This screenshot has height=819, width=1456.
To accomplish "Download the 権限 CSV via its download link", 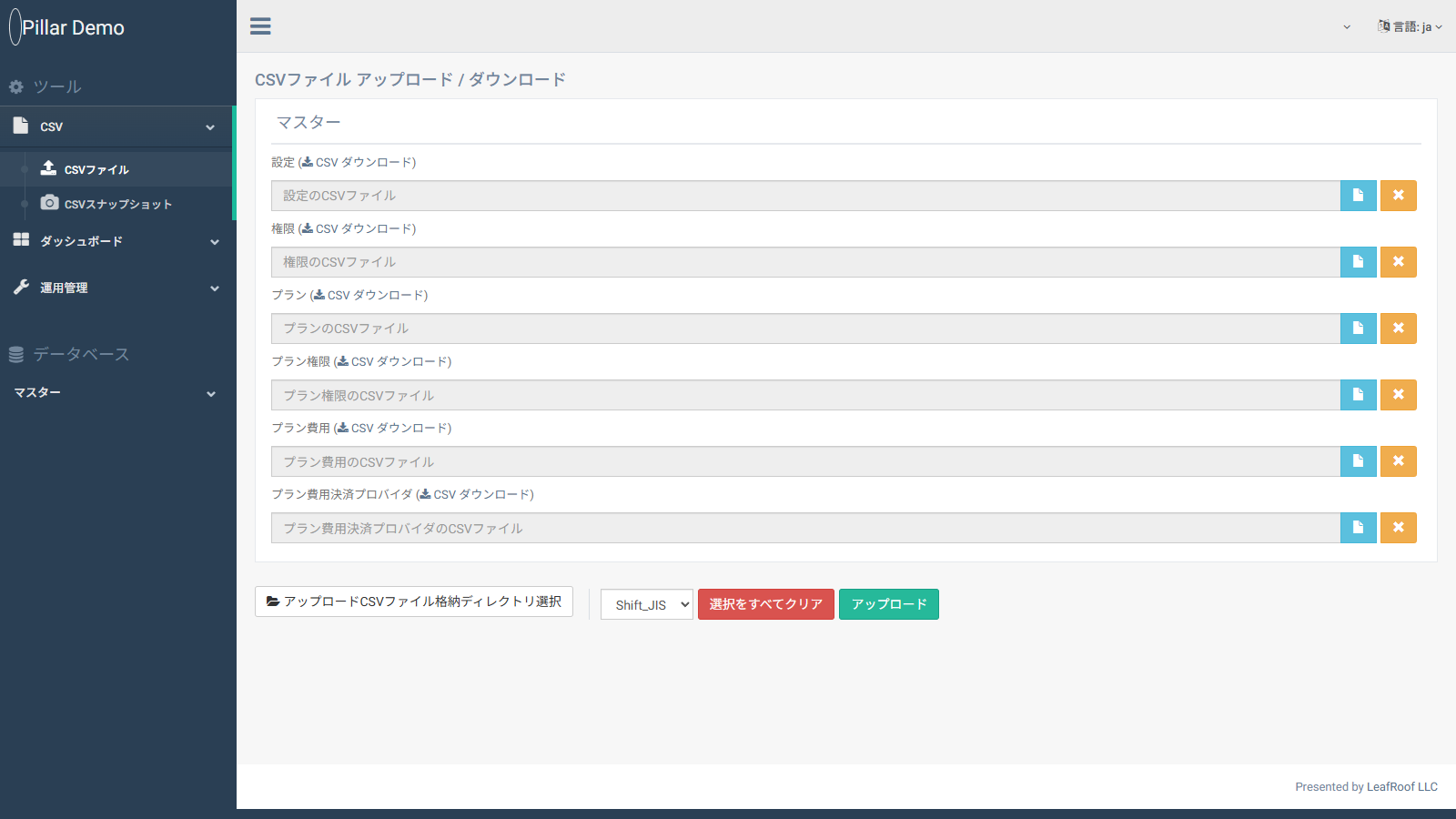I will 357,228.
